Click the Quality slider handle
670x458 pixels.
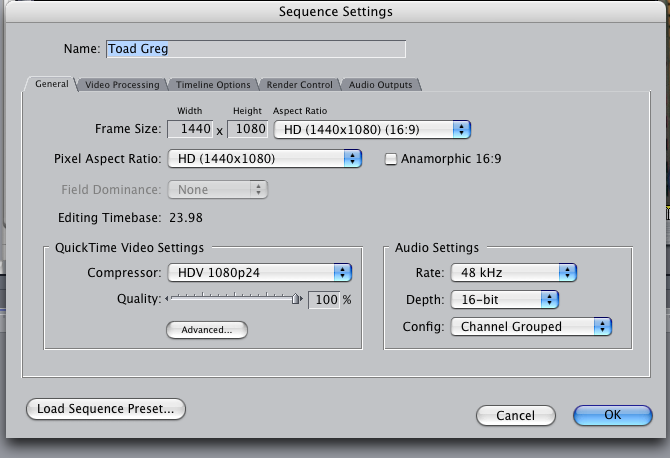(296, 299)
